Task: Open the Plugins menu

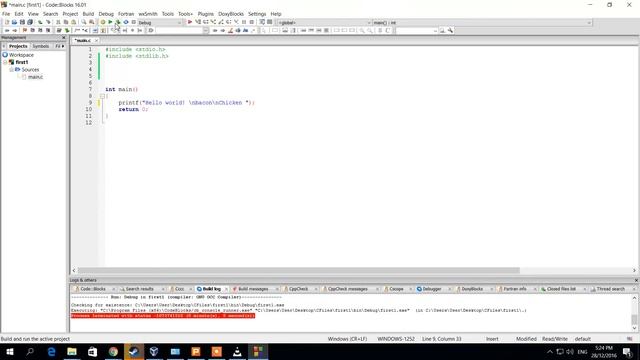Action: [206, 14]
